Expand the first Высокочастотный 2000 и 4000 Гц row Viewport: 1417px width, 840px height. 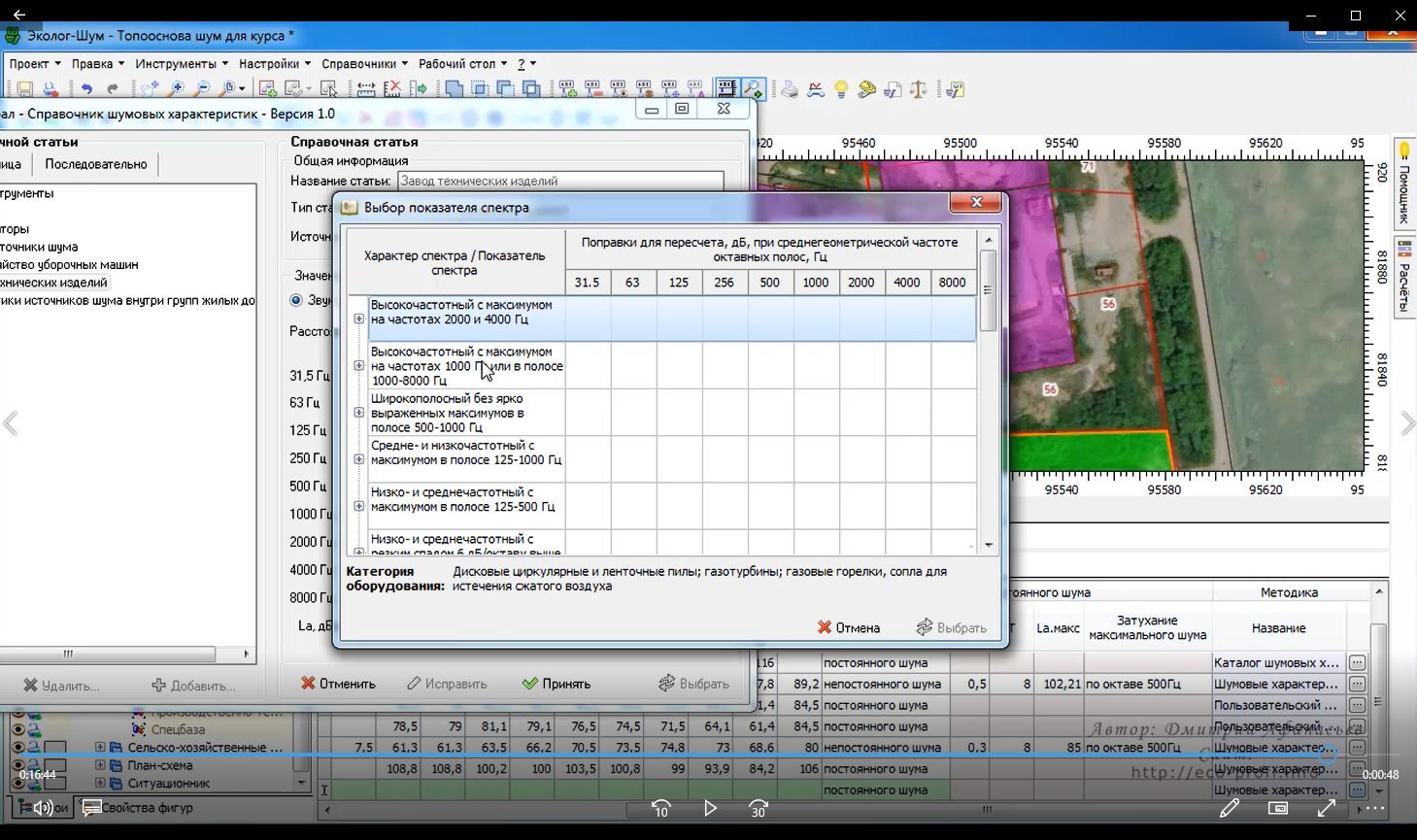click(358, 319)
